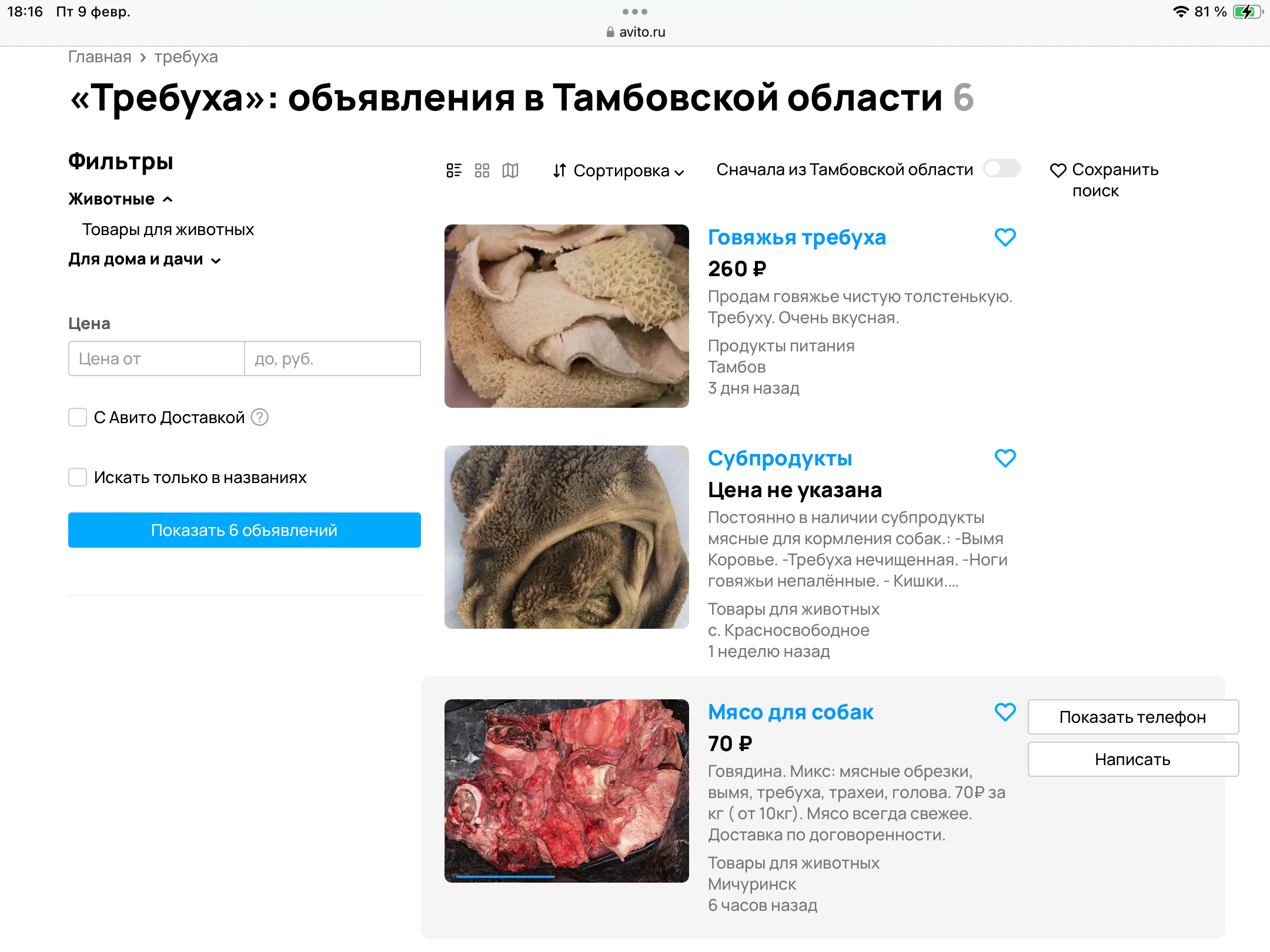The image size is (1270, 952).
Task: Click Показать телефон button
Action: (1132, 717)
